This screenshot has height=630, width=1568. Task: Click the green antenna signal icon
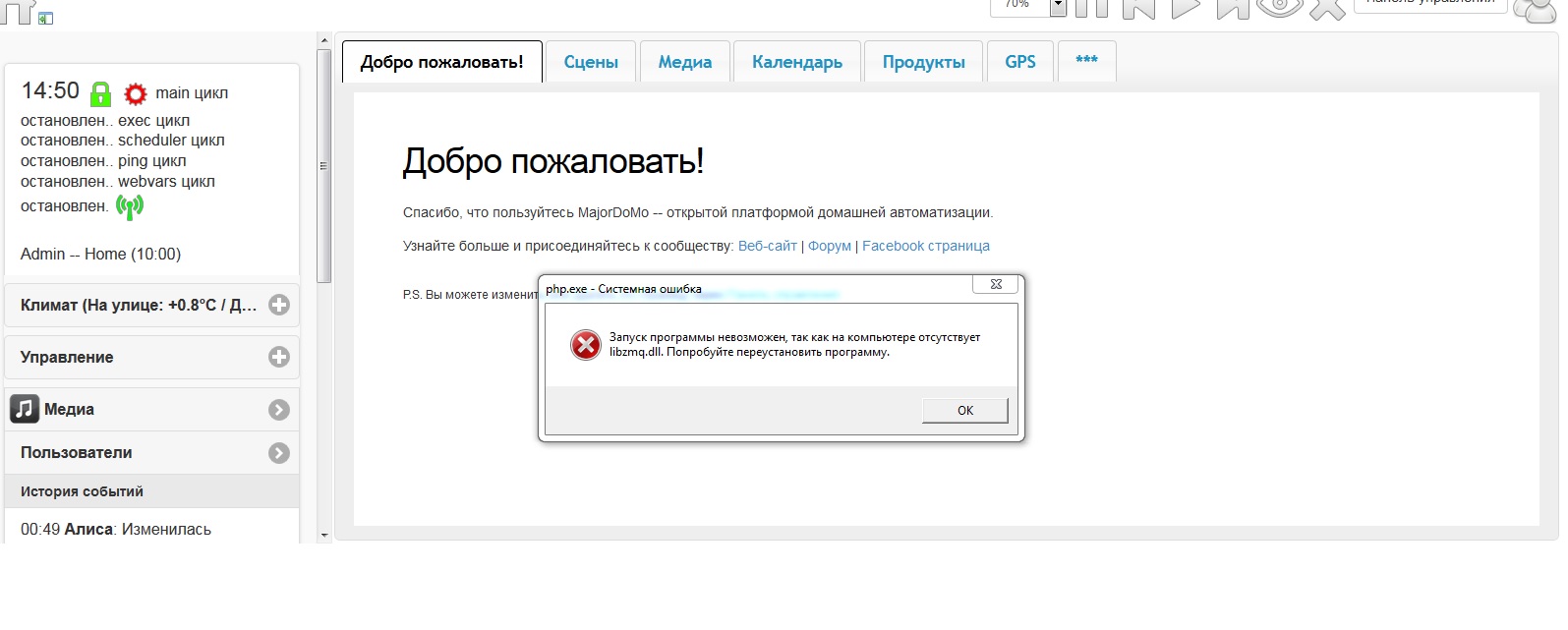(x=130, y=206)
